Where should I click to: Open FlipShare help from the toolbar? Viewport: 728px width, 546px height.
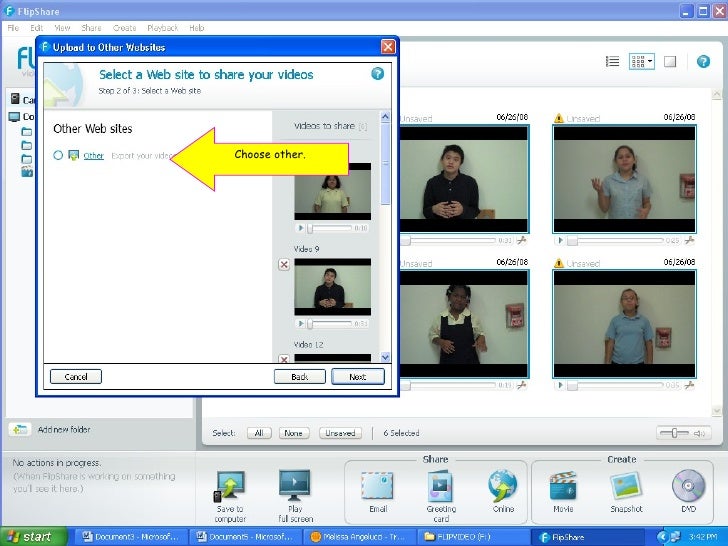[x=703, y=61]
